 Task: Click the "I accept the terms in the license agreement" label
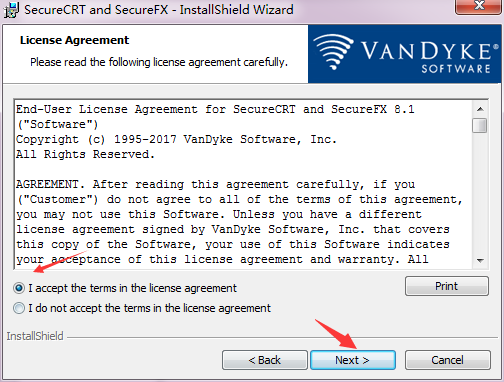pyautogui.click(x=132, y=288)
